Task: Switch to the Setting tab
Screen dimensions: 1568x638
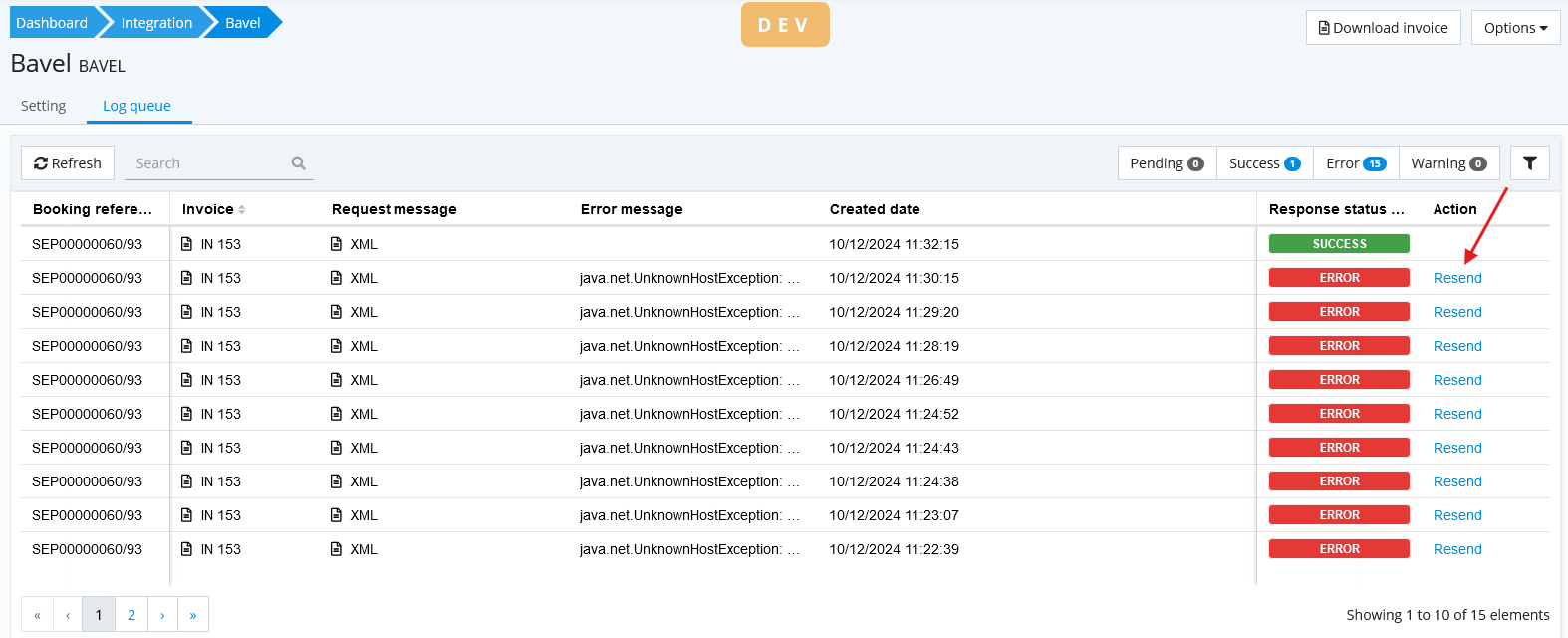Action: click(44, 106)
